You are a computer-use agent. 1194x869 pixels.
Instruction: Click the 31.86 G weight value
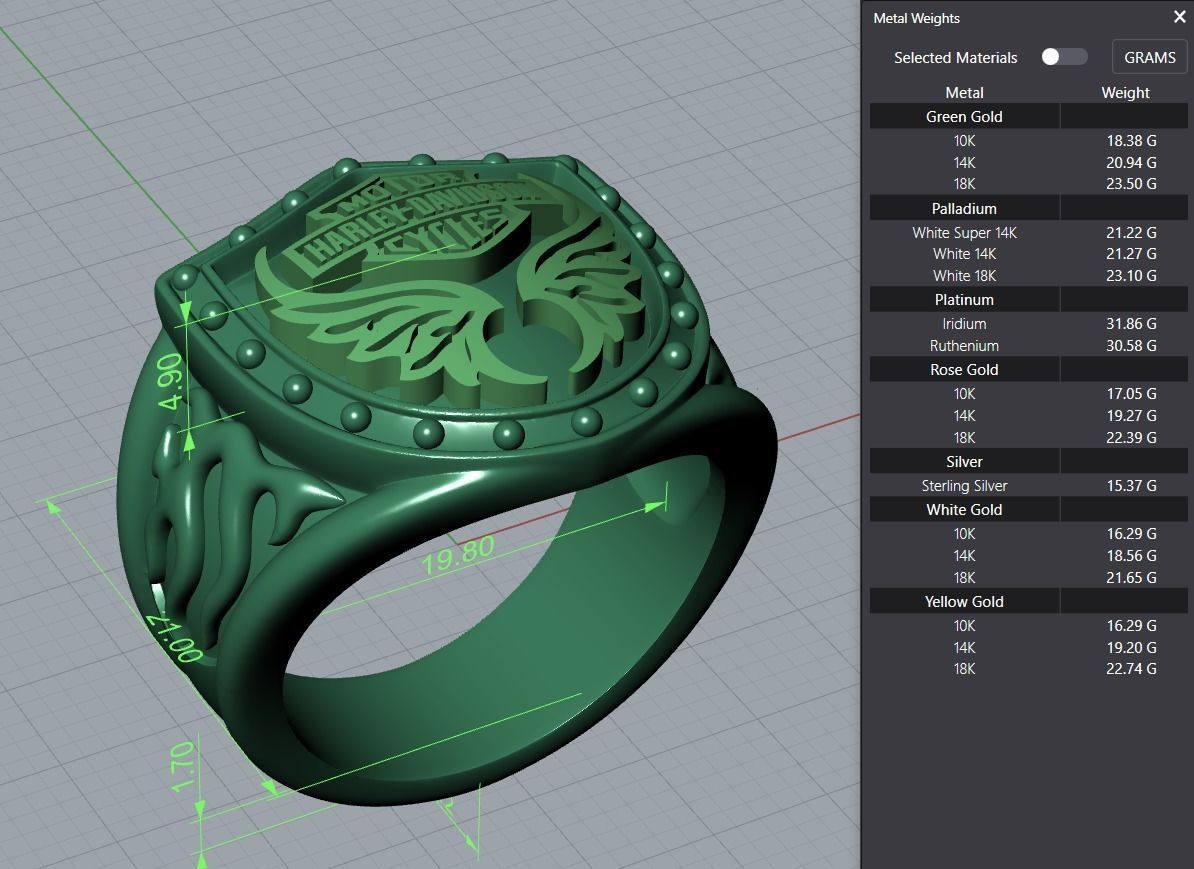1131,324
